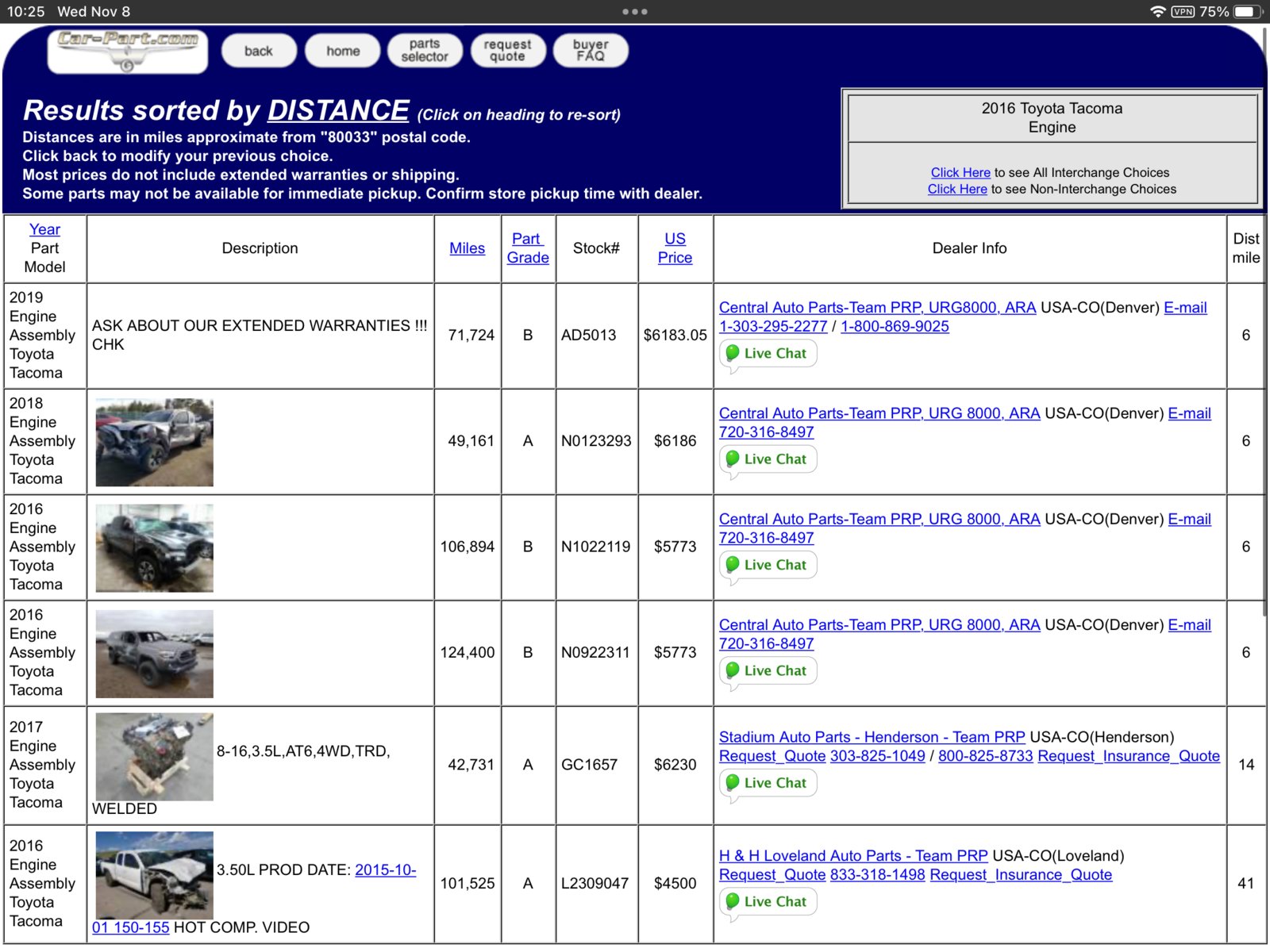View thumbnail for 124,400 miles Tacoma
Viewport: 1270px width, 952px height.
pyautogui.click(x=154, y=654)
